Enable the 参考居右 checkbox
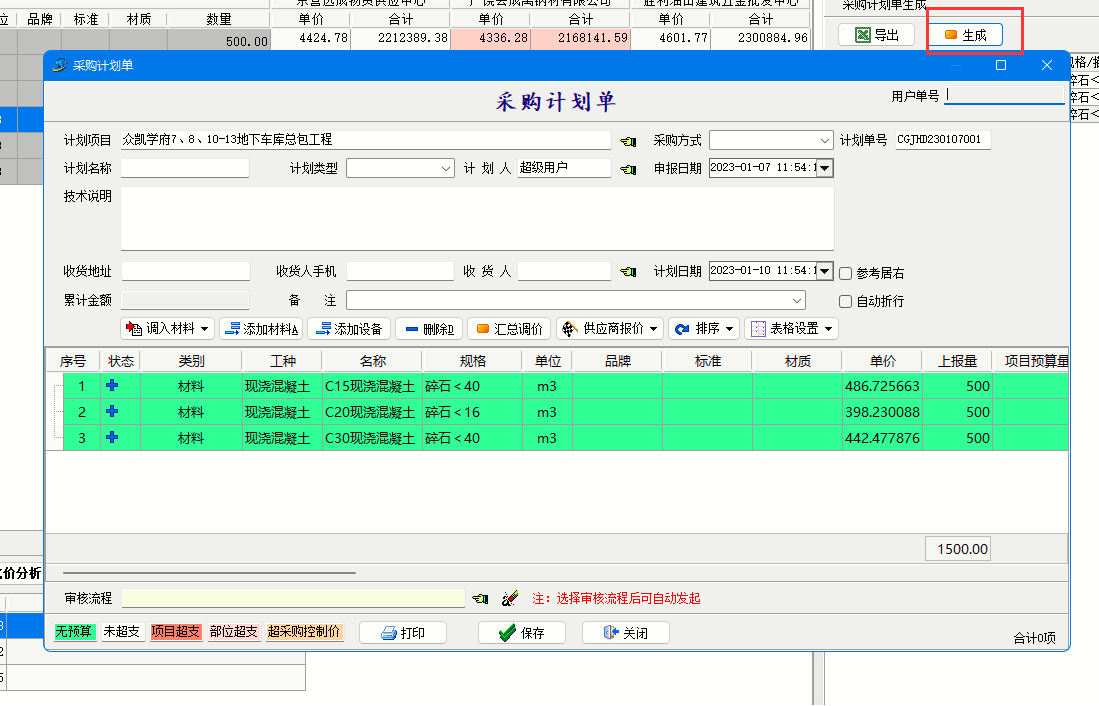Viewport: 1099px width, 706px height. coord(846,273)
